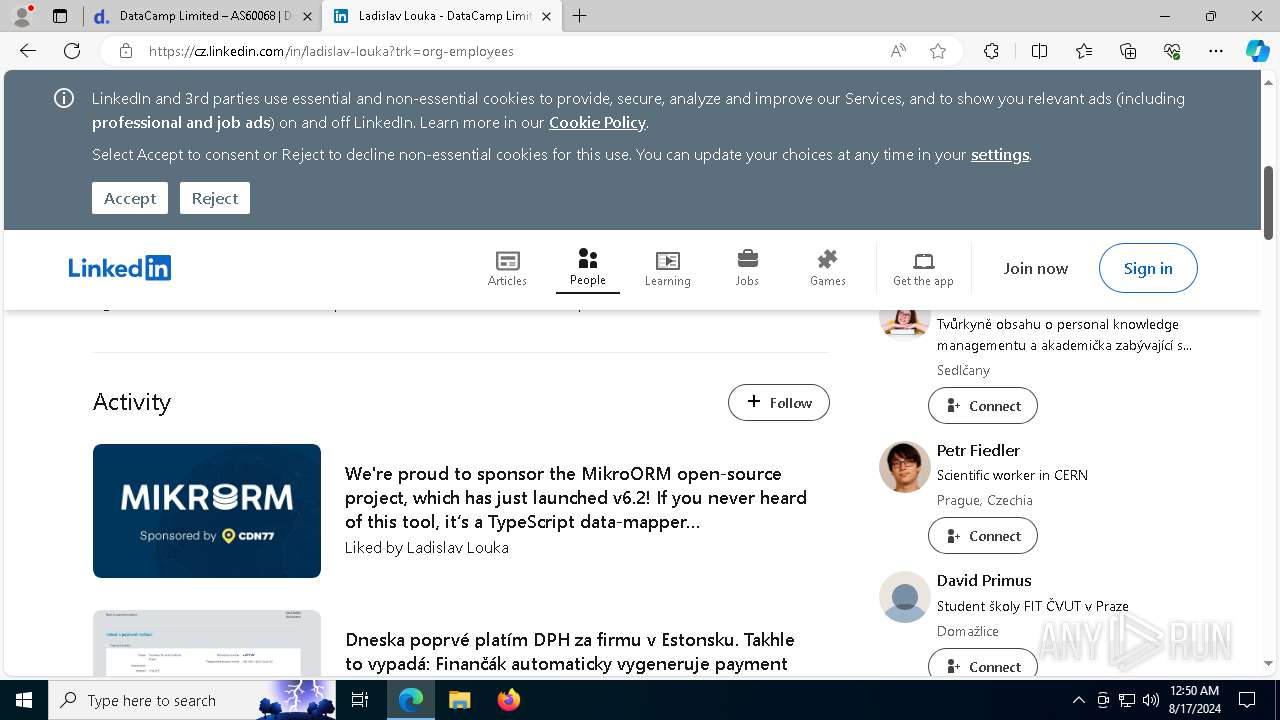
Task: Click the Windows search box
Action: coord(192,700)
